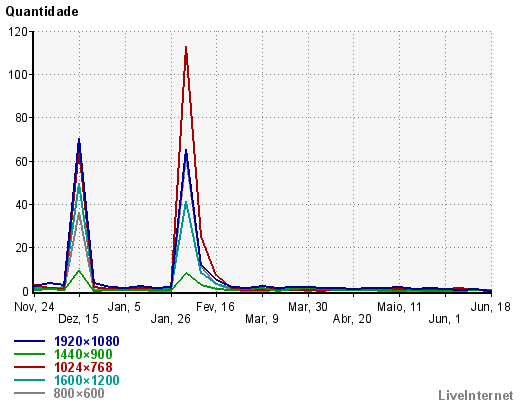Click the green 1440×900 peak at Dez, 15
Viewport: 520px width, 405px height.
79,271
